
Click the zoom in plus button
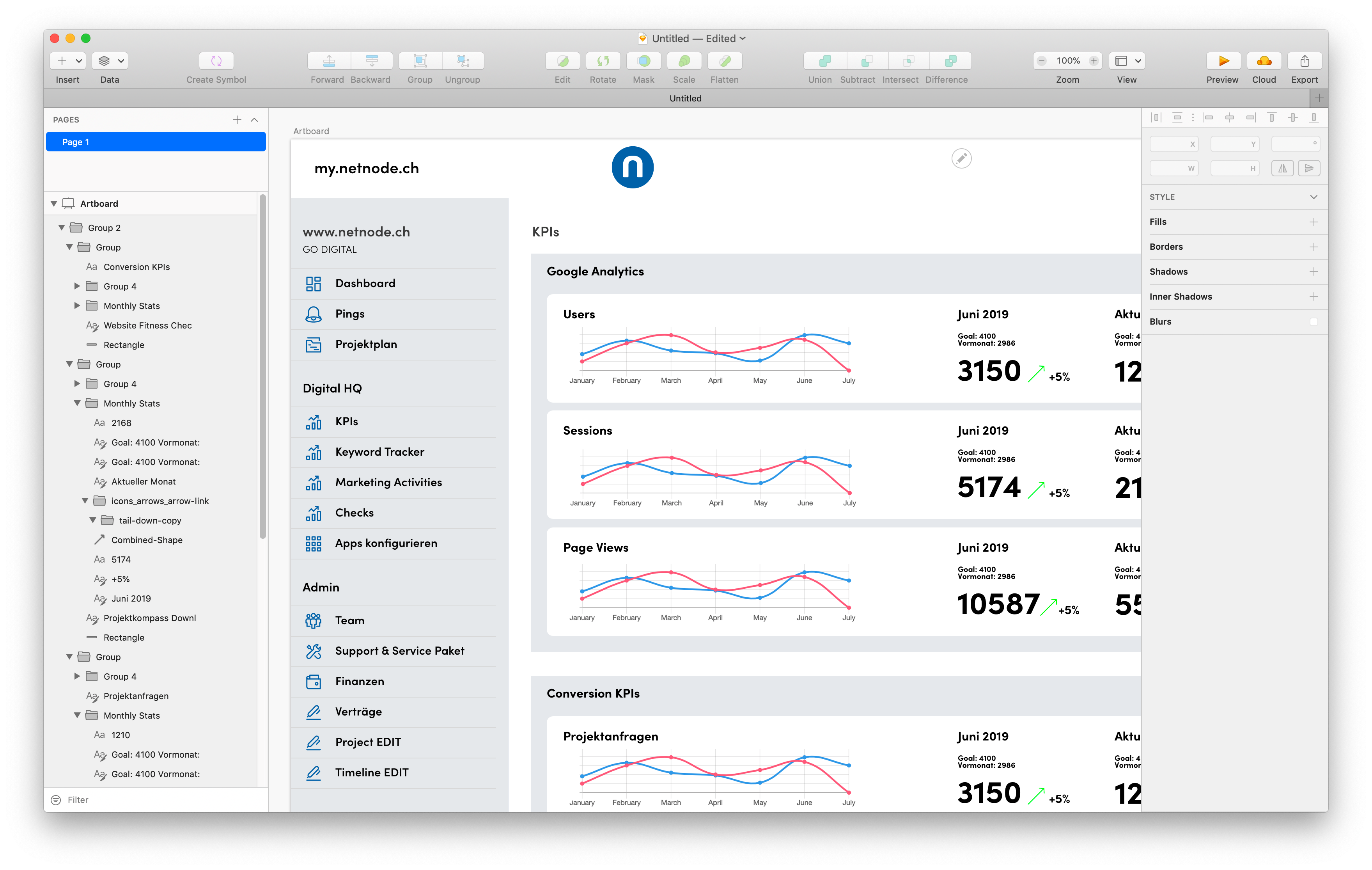pyautogui.click(x=1094, y=61)
